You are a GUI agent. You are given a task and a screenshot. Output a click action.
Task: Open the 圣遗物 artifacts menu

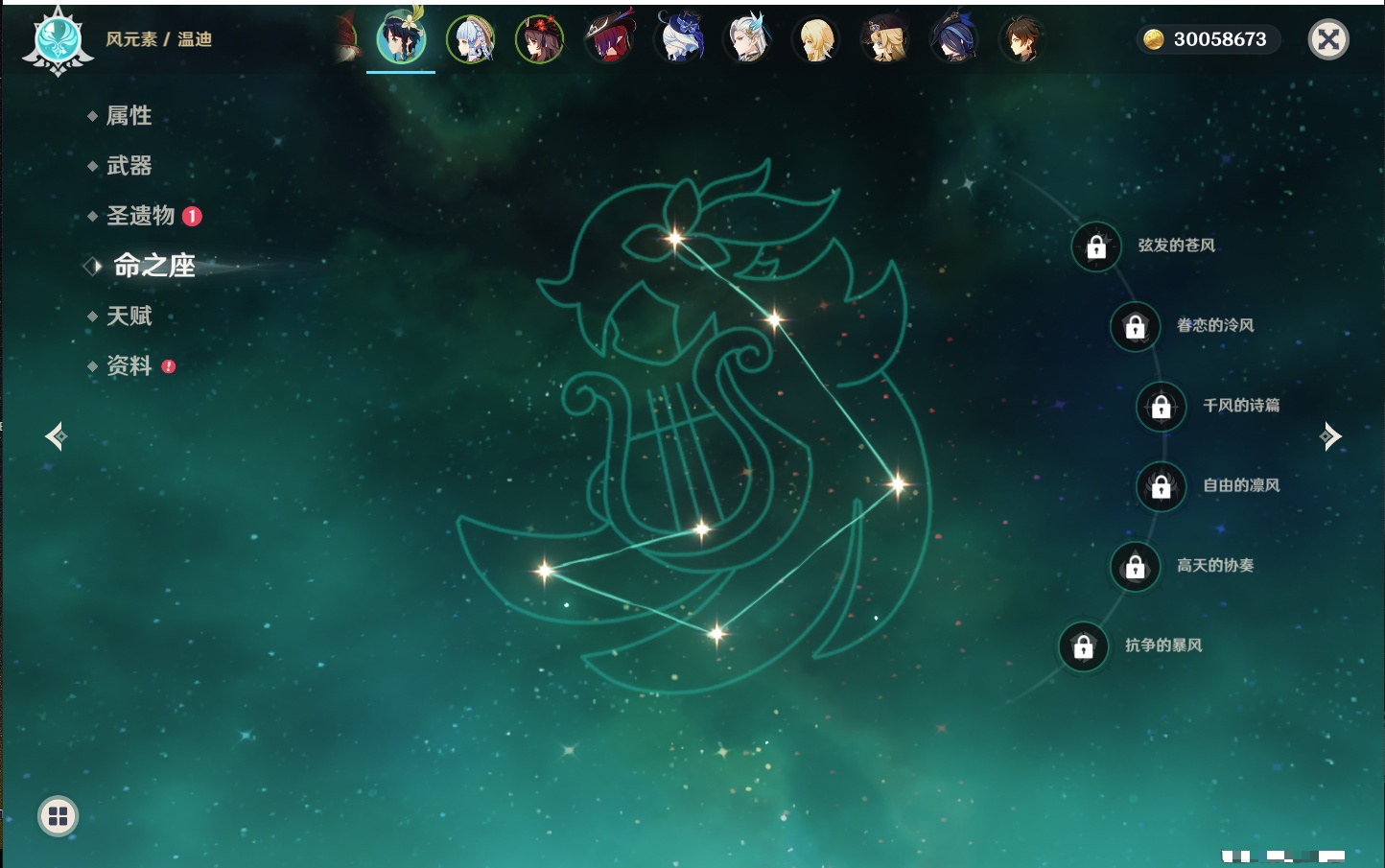click(140, 216)
